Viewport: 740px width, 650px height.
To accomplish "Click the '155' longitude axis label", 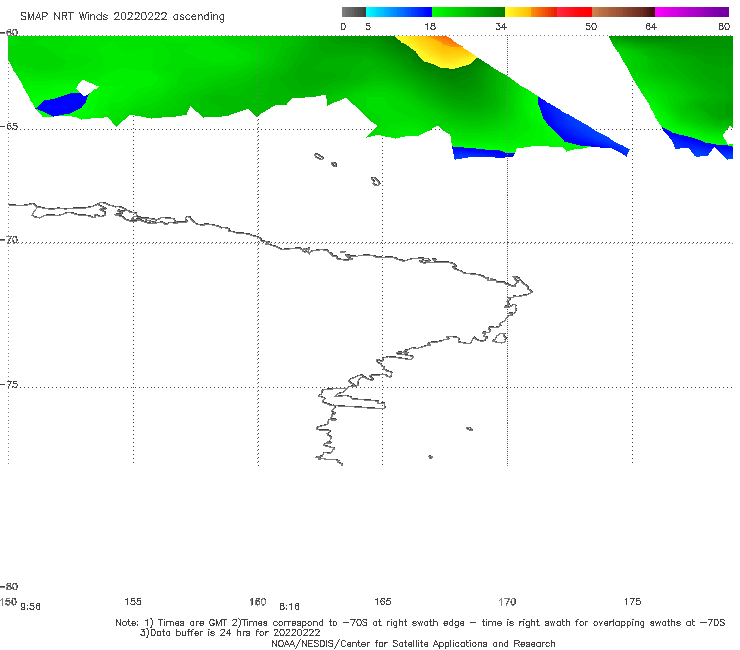I will click(x=133, y=602).
